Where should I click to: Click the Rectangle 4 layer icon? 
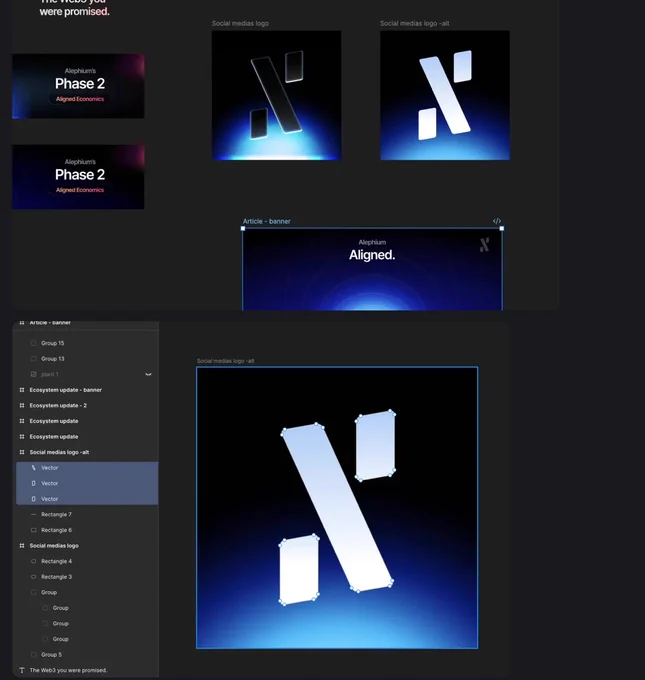(x=33, y=562)
